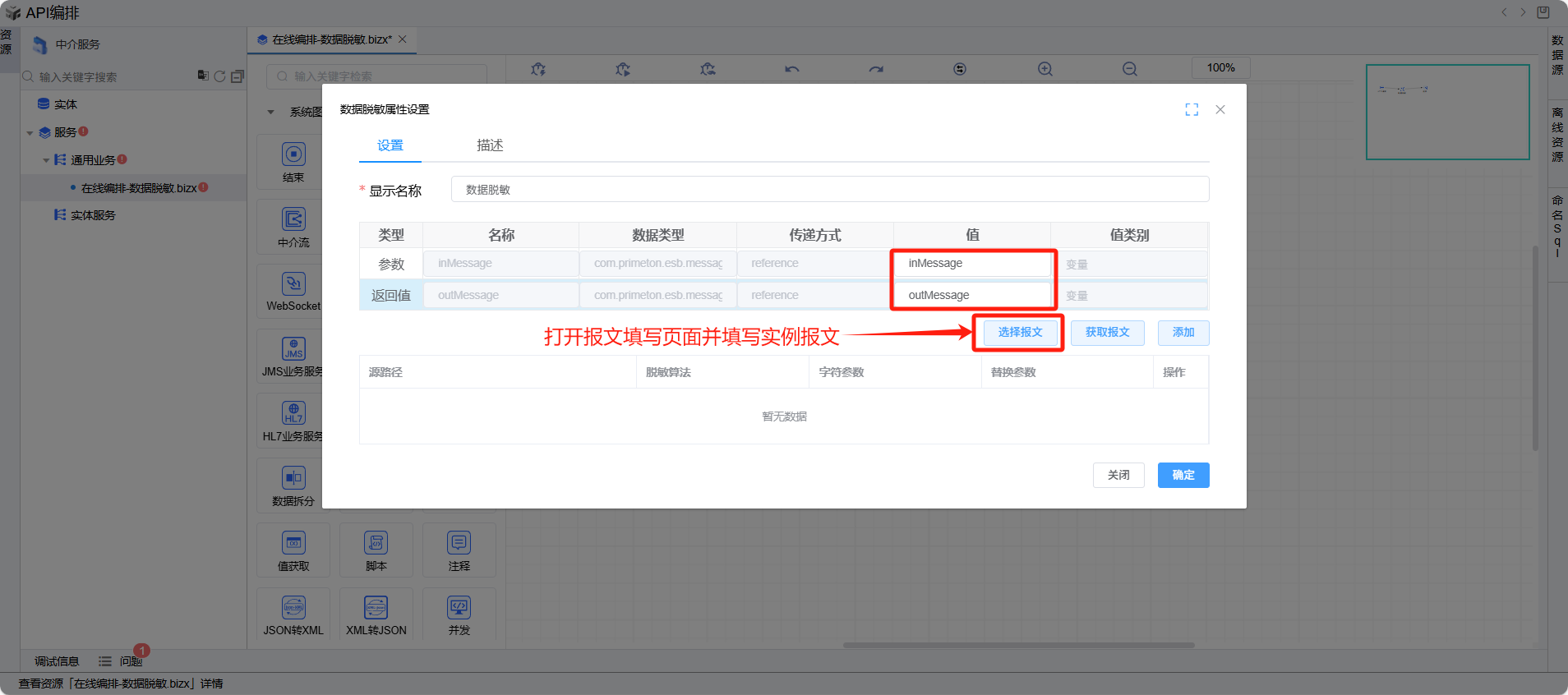Select the 脚本 component icon

click(376, 543)
